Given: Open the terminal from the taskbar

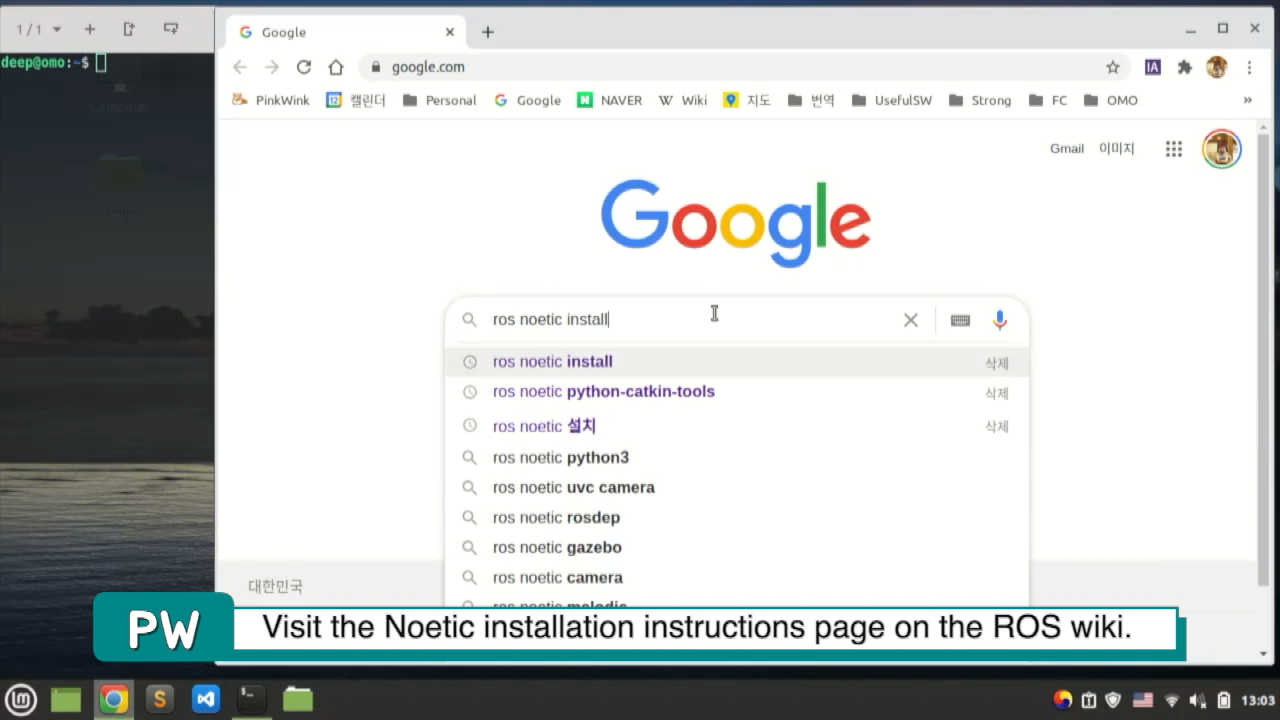Looking at the screenshot, I should coord(251,699).
